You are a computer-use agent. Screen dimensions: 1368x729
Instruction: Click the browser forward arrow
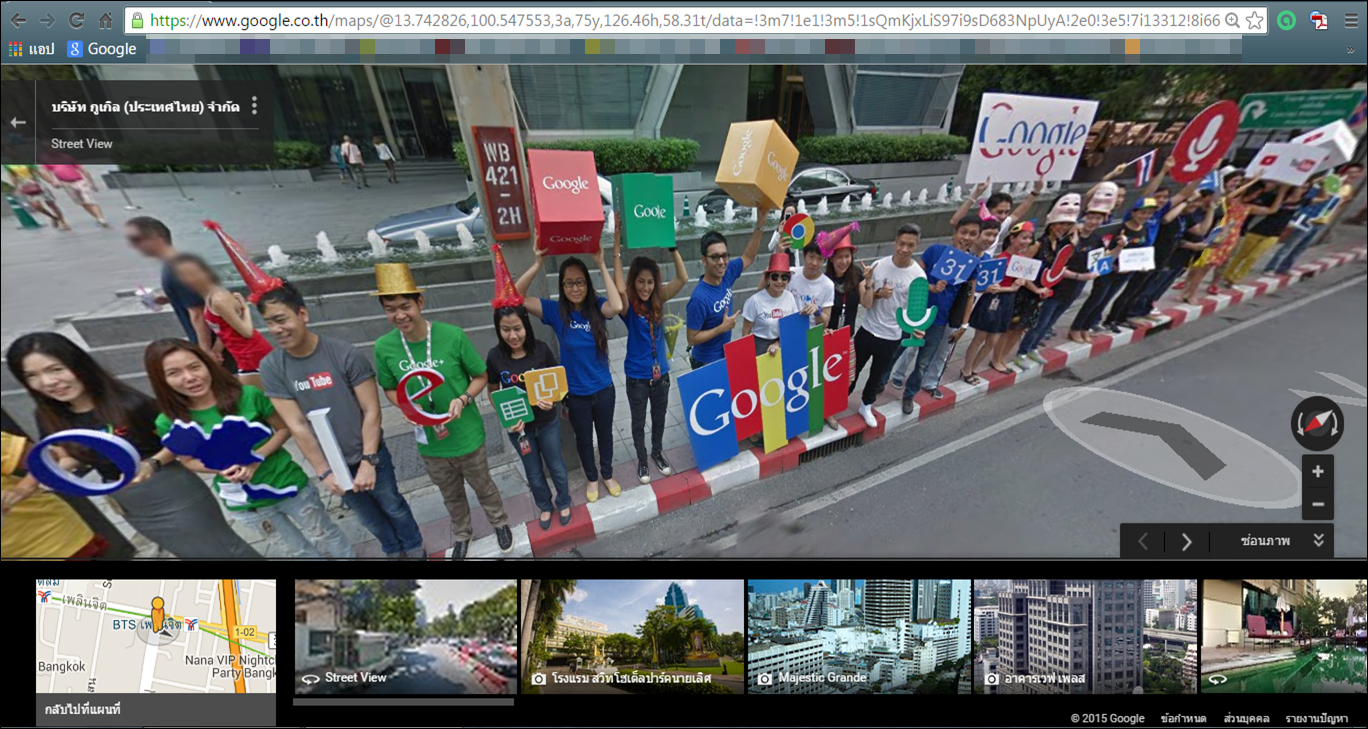tap(47, 20)
